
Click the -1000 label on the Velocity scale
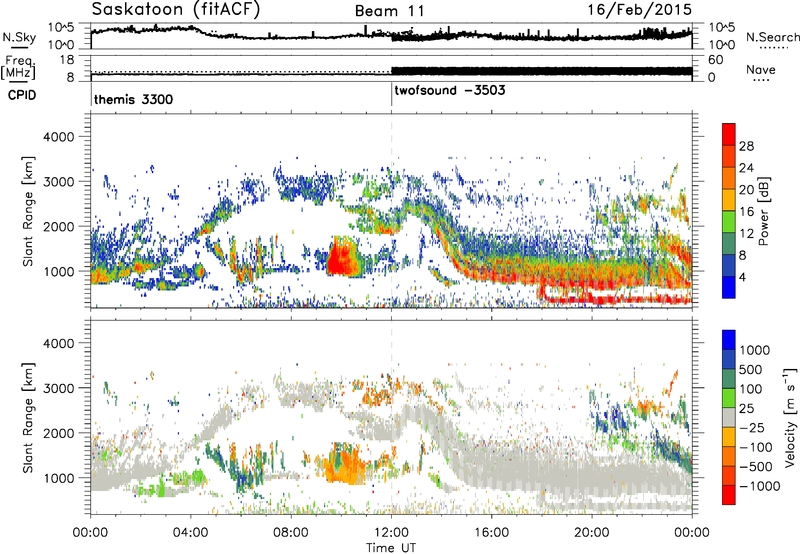[x=760, y=486]
